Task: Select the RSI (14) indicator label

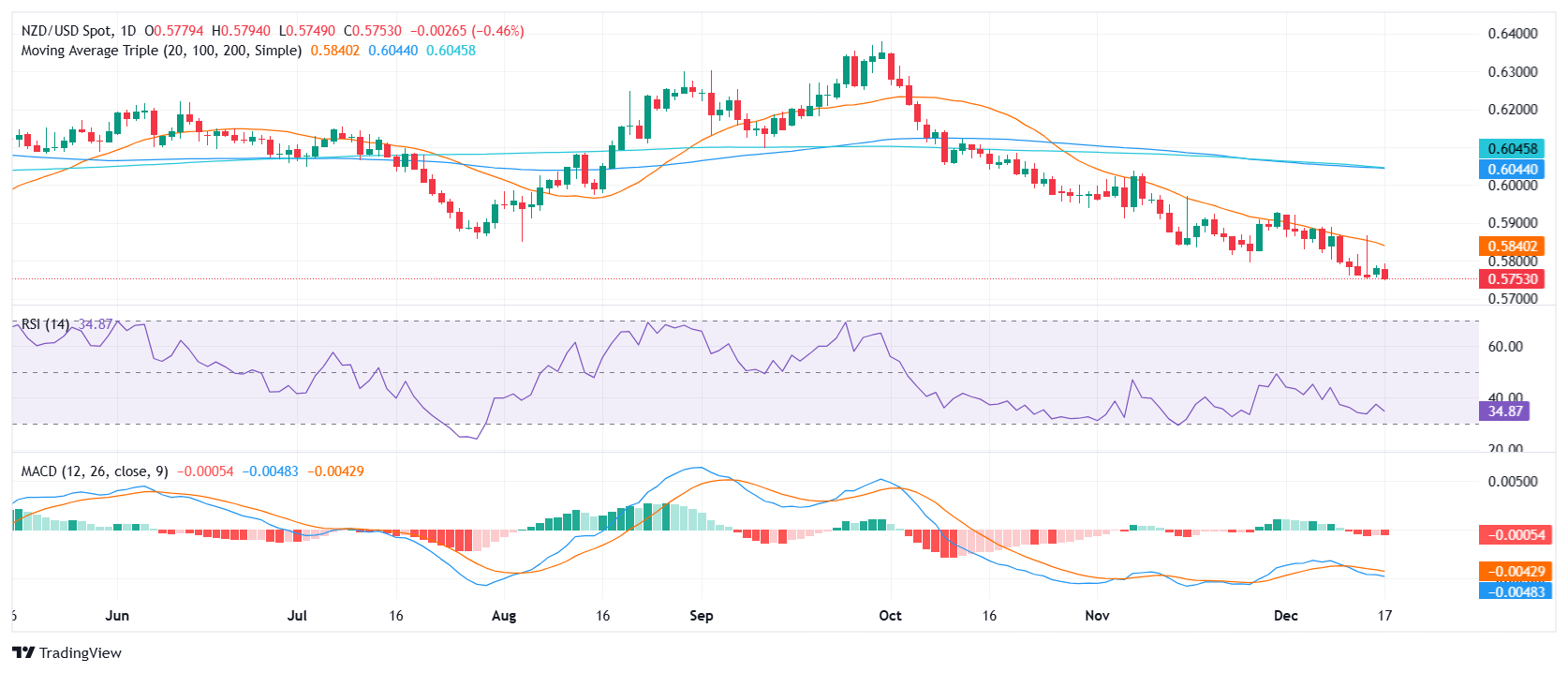Action: 45,324
